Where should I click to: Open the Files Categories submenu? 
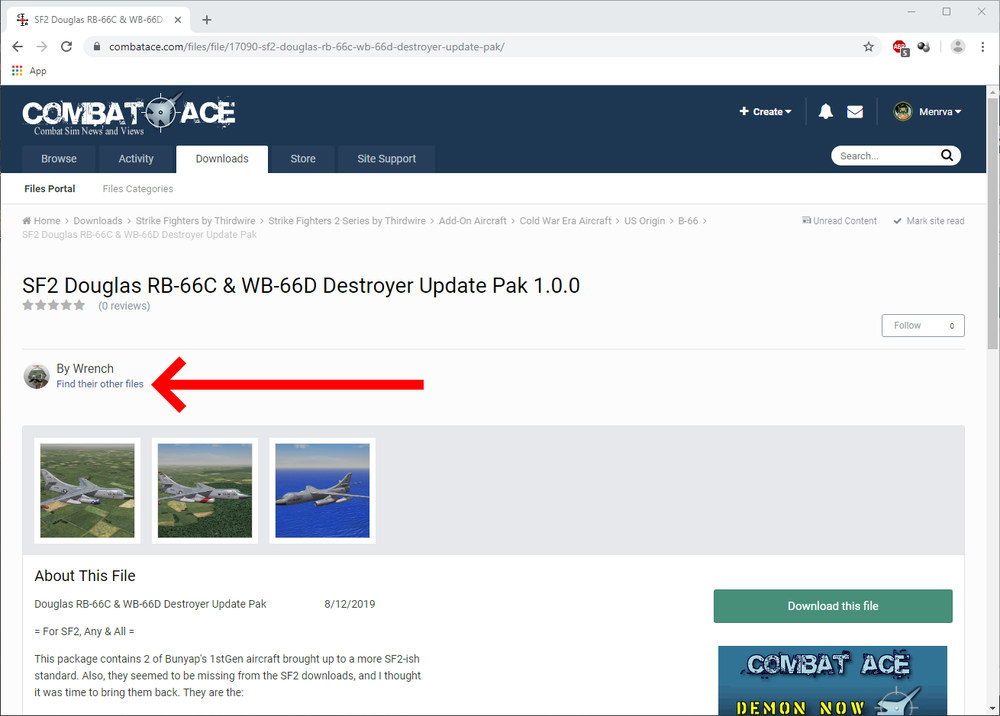coord(138,189)
